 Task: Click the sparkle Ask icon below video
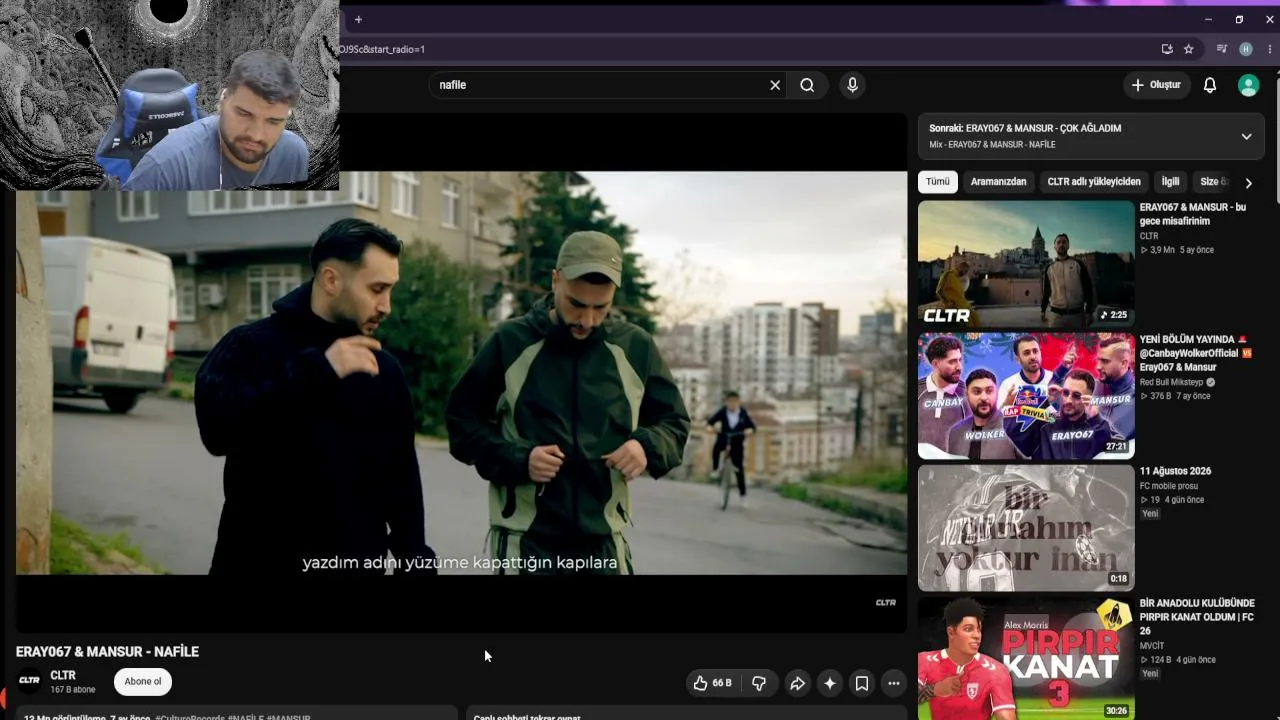pyautogui.click(x=829, y=683)
